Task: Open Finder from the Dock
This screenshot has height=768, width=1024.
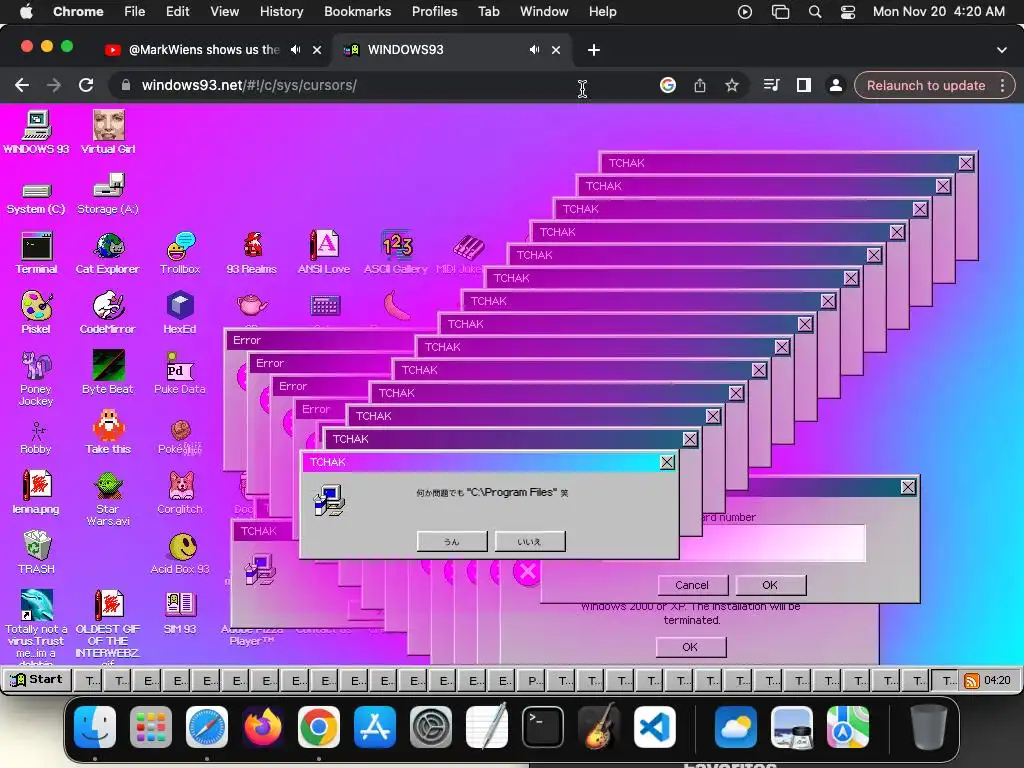Action: point(95,727)
